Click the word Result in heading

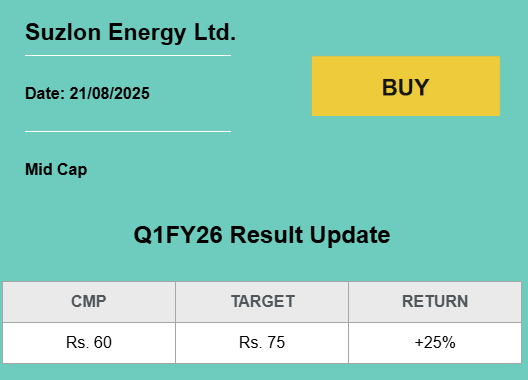click(x=266, y=234)
